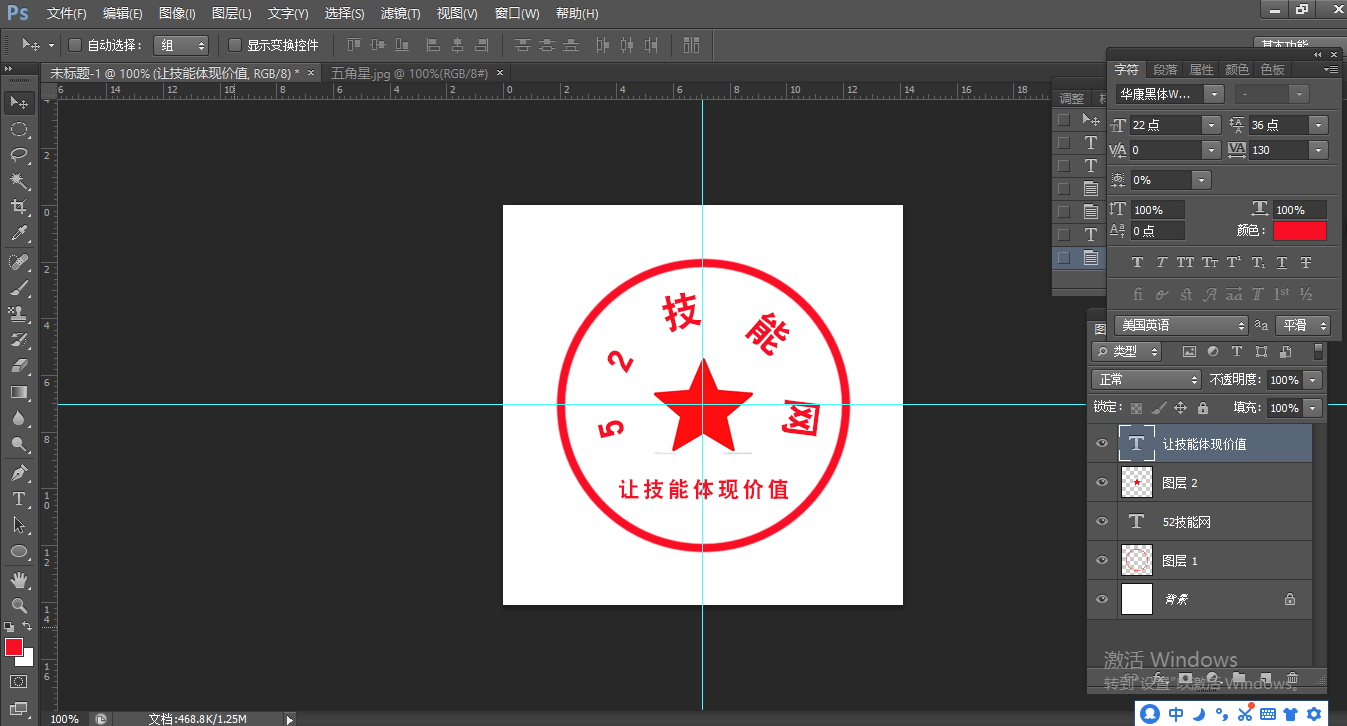Select the Crop tool
Viewport: 1347px width, 726px height.
(x=19, y=207)
